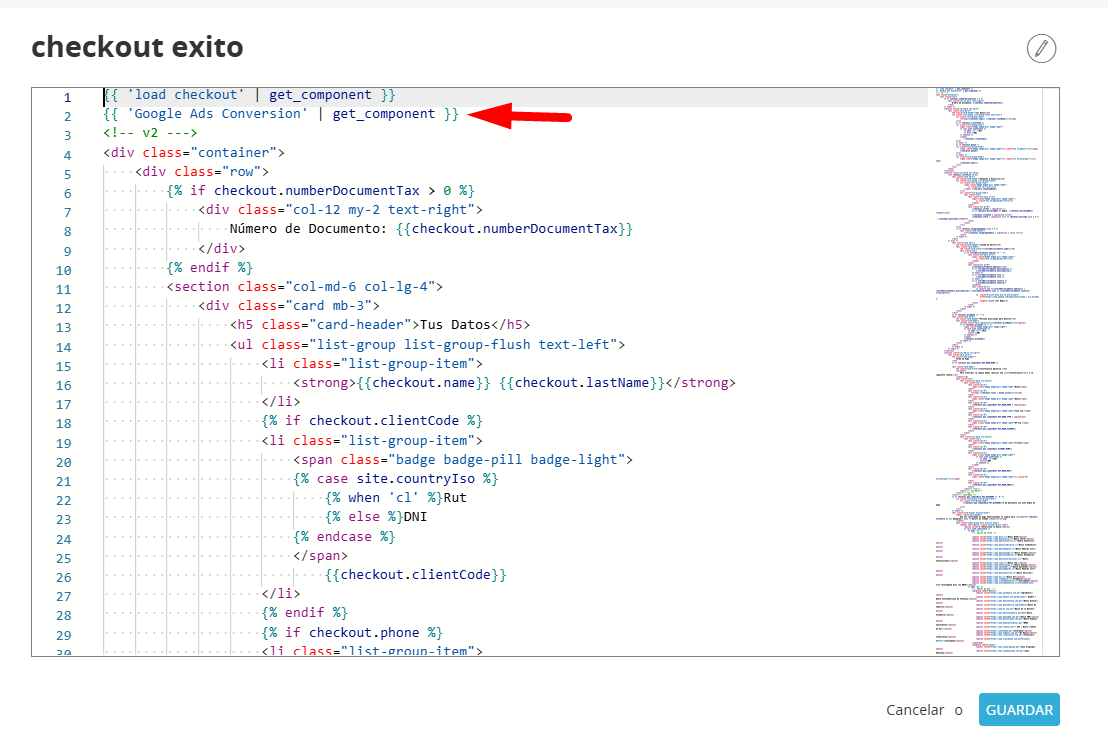Click the '{{checkout.clientCode}}' output line
The width and height of the screenshot is (1108, 740).
pyautogui.click(x=416, y=575)
